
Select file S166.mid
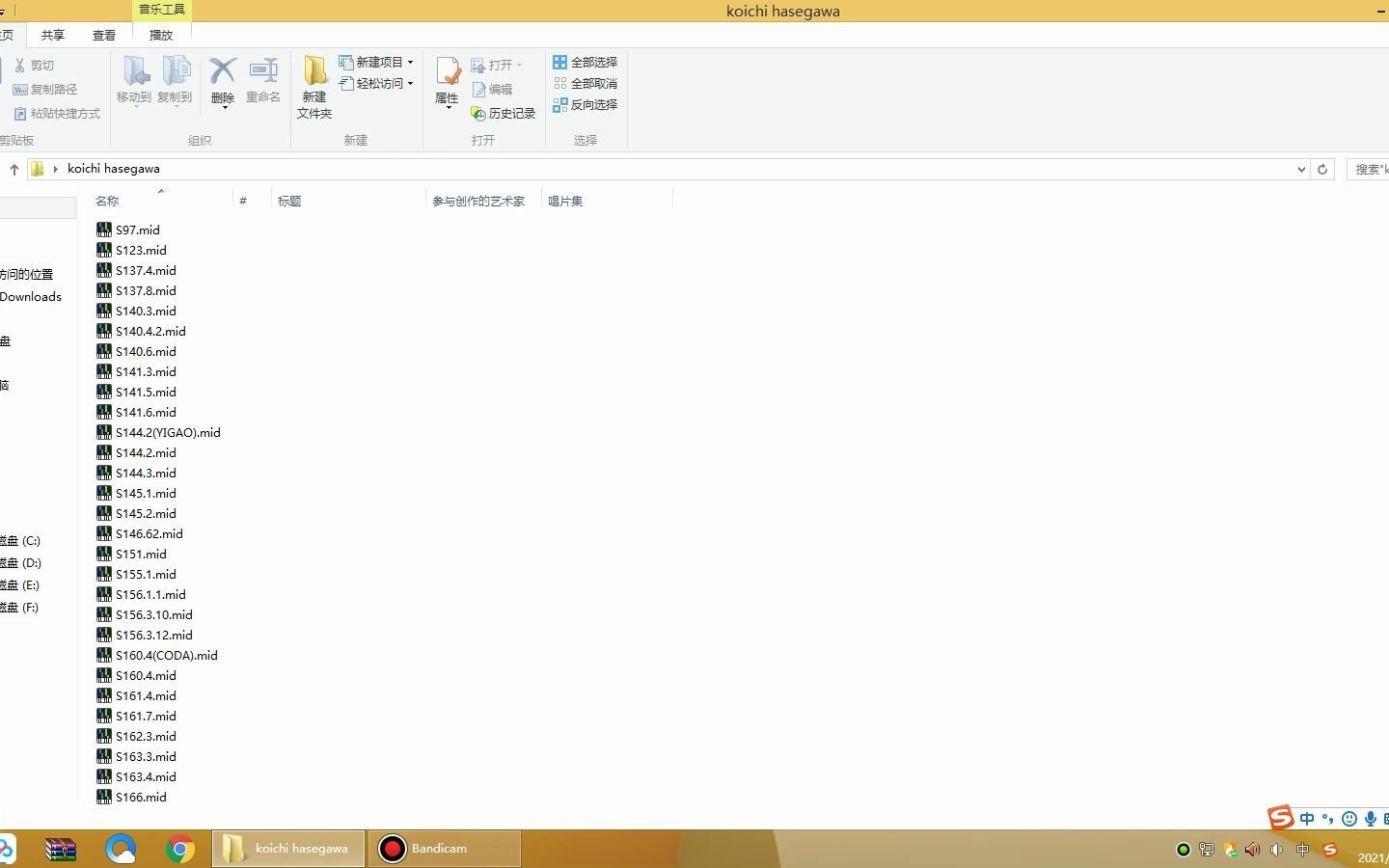[131, 797]
